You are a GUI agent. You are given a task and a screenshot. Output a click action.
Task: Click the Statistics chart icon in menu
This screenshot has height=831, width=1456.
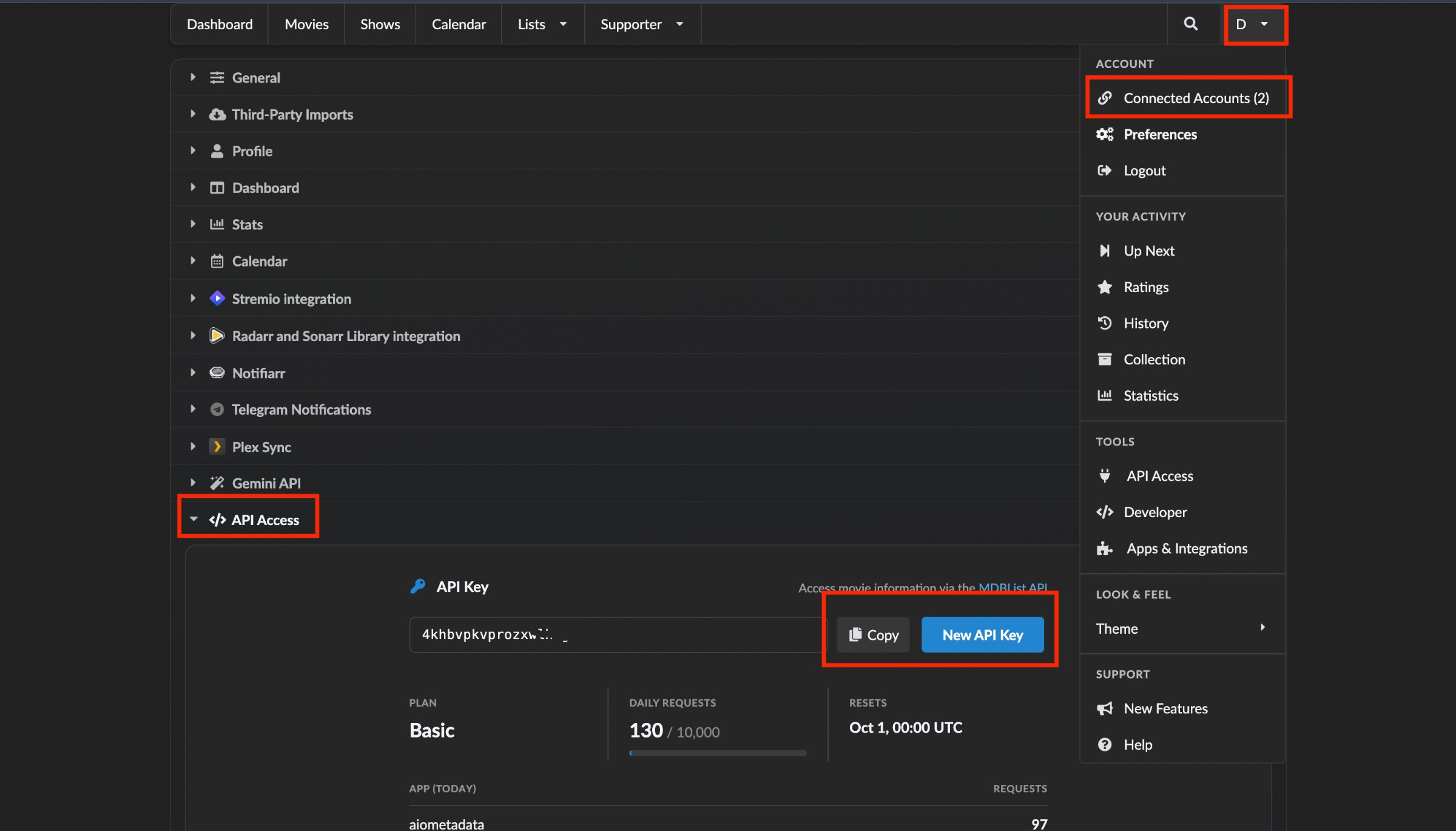pyautogui.click(x=1105, y=396)
